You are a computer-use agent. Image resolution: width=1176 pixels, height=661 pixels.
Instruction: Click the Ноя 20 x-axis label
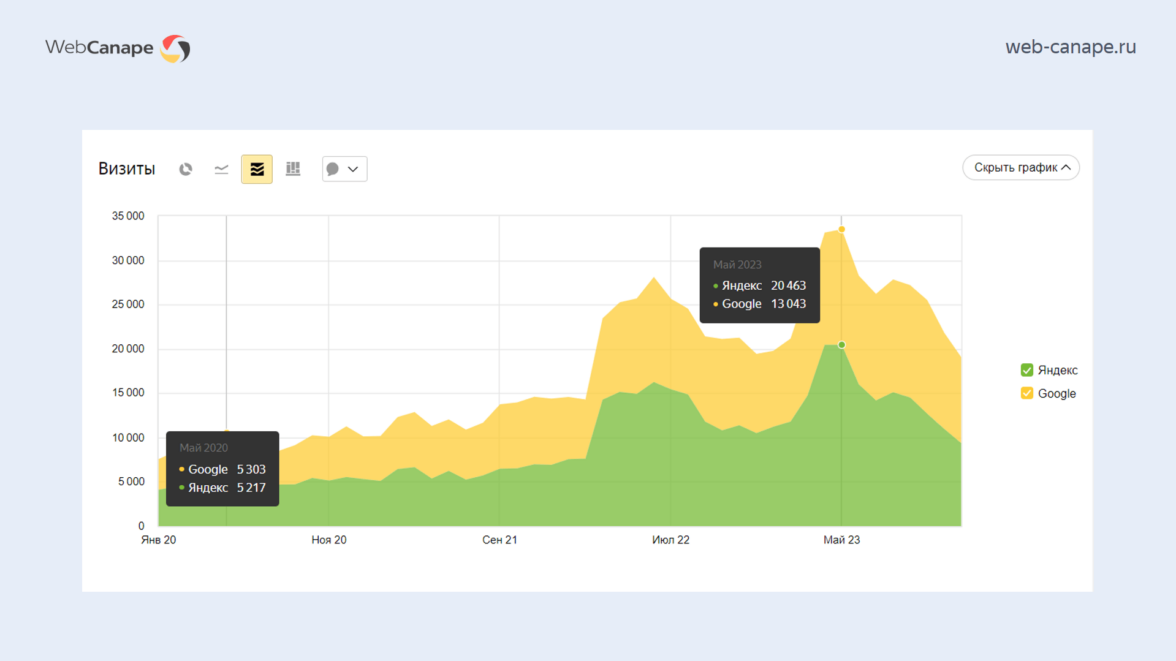click(329, 540)
